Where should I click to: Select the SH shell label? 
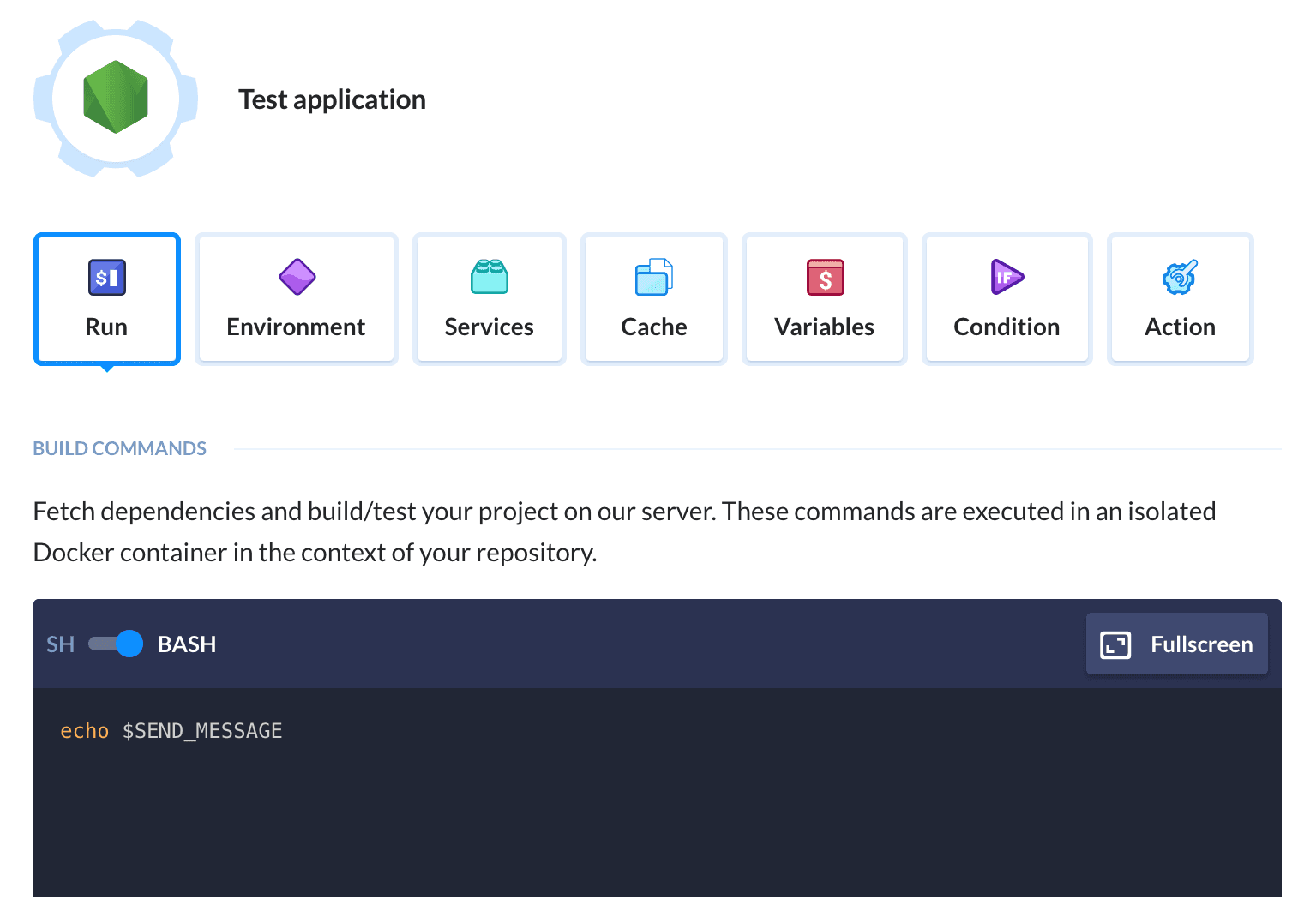tap(60, 644)
